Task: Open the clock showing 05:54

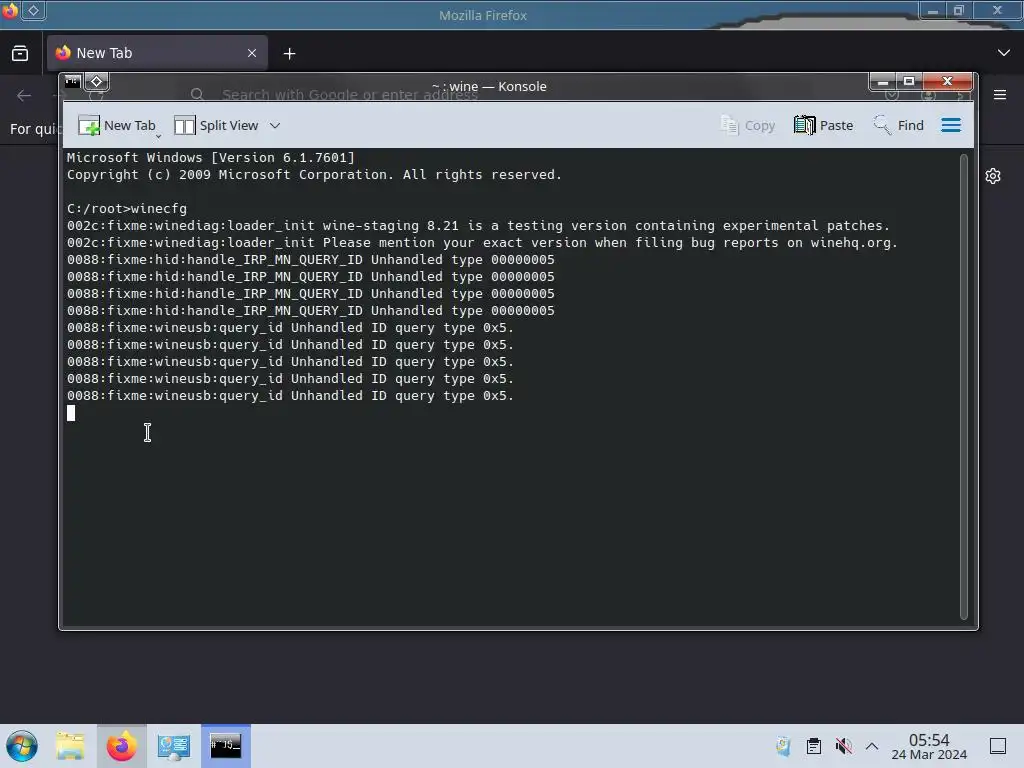Action: click(x=929, y=746)
